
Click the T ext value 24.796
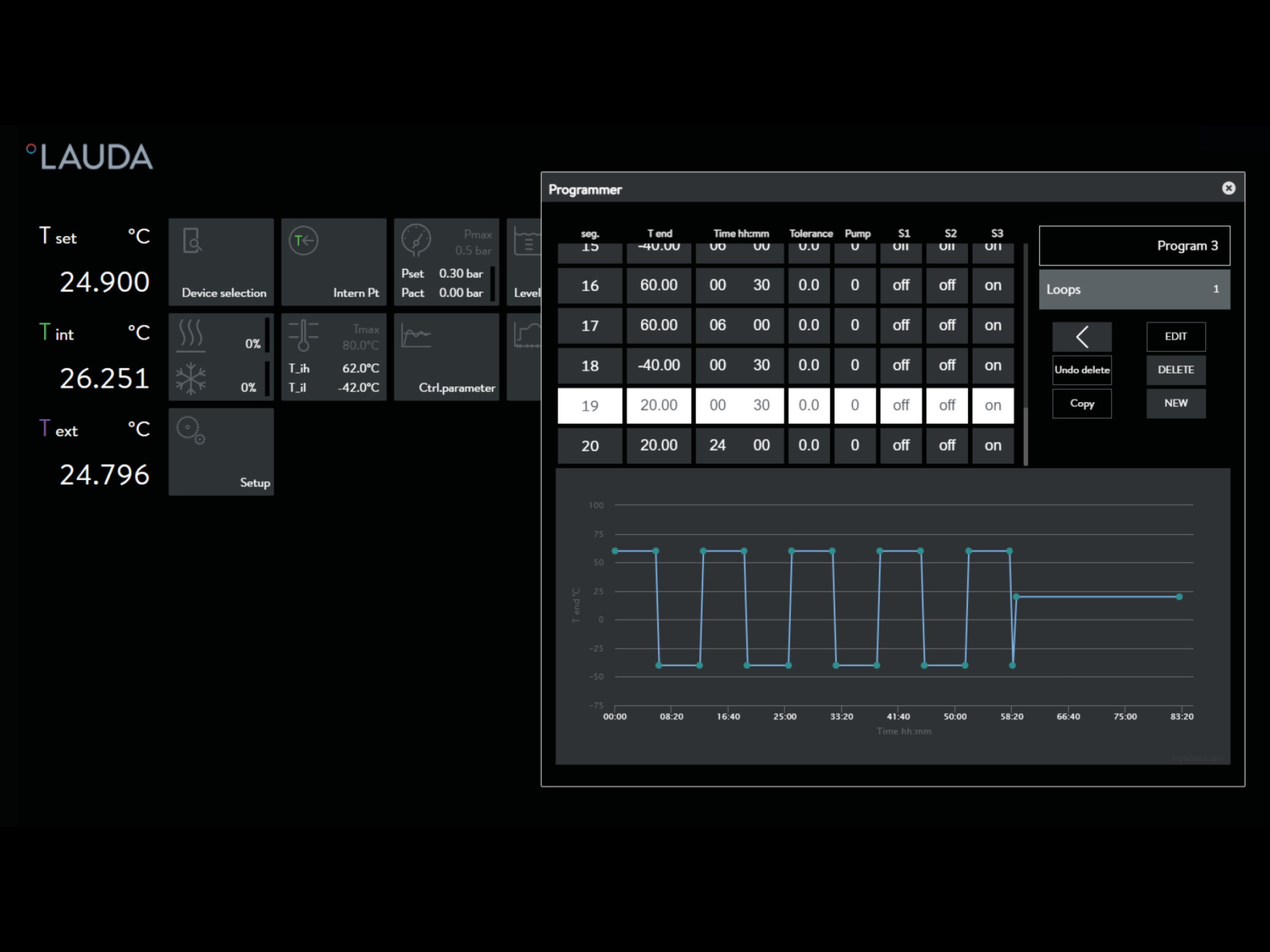105,475
